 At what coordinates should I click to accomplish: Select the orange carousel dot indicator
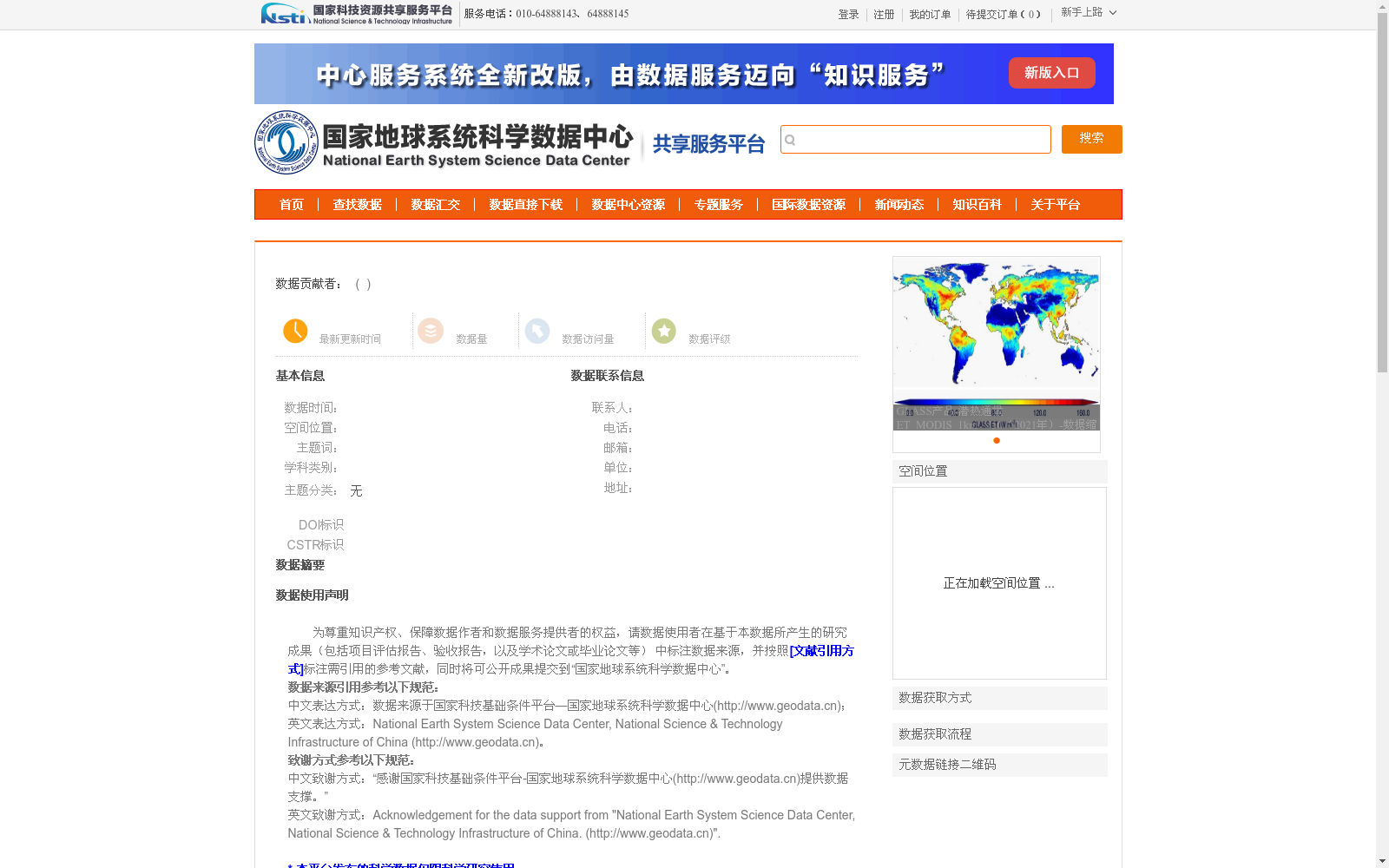pos(997,440)
